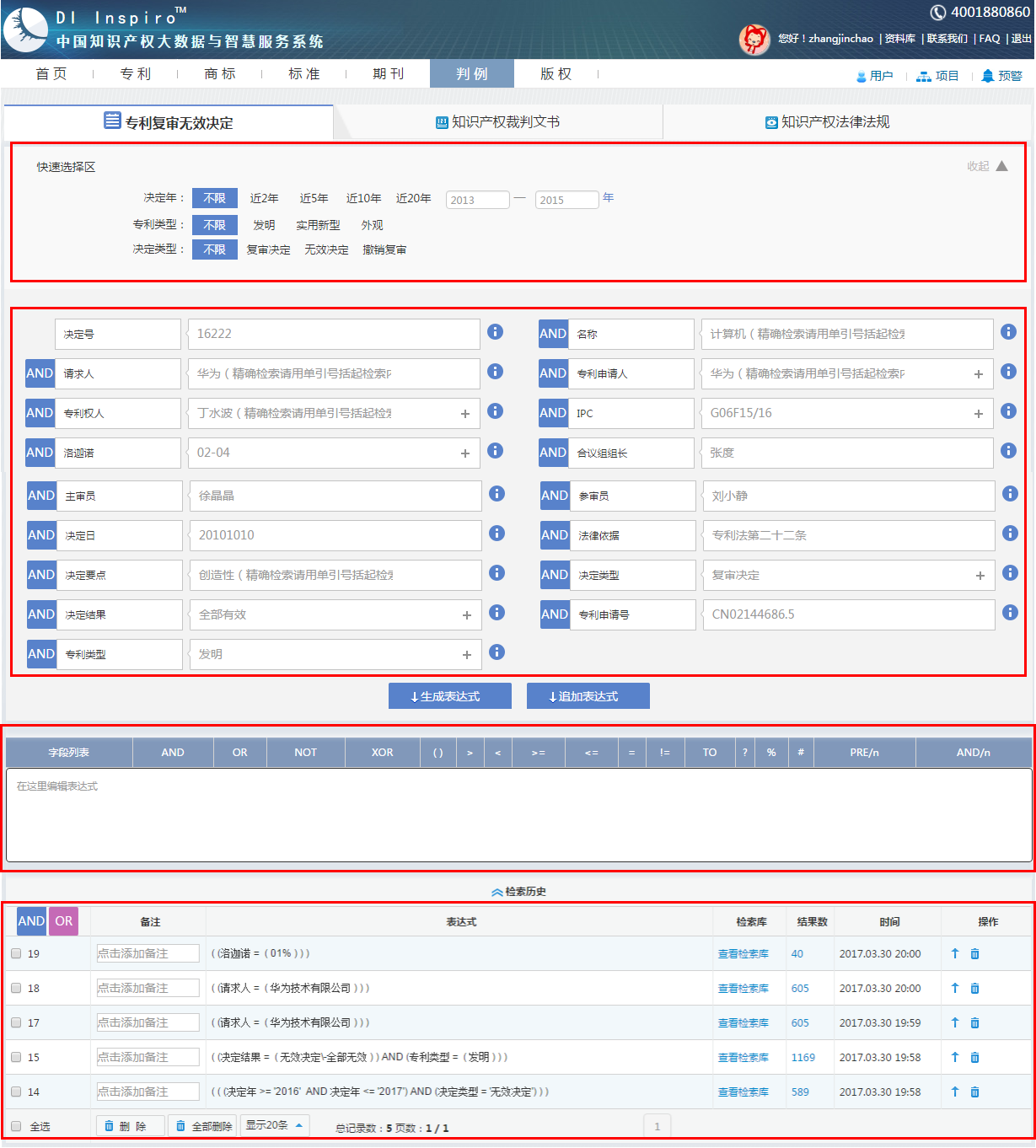Toggle the 全选 select-all checkbox

tap(16, 1126)
